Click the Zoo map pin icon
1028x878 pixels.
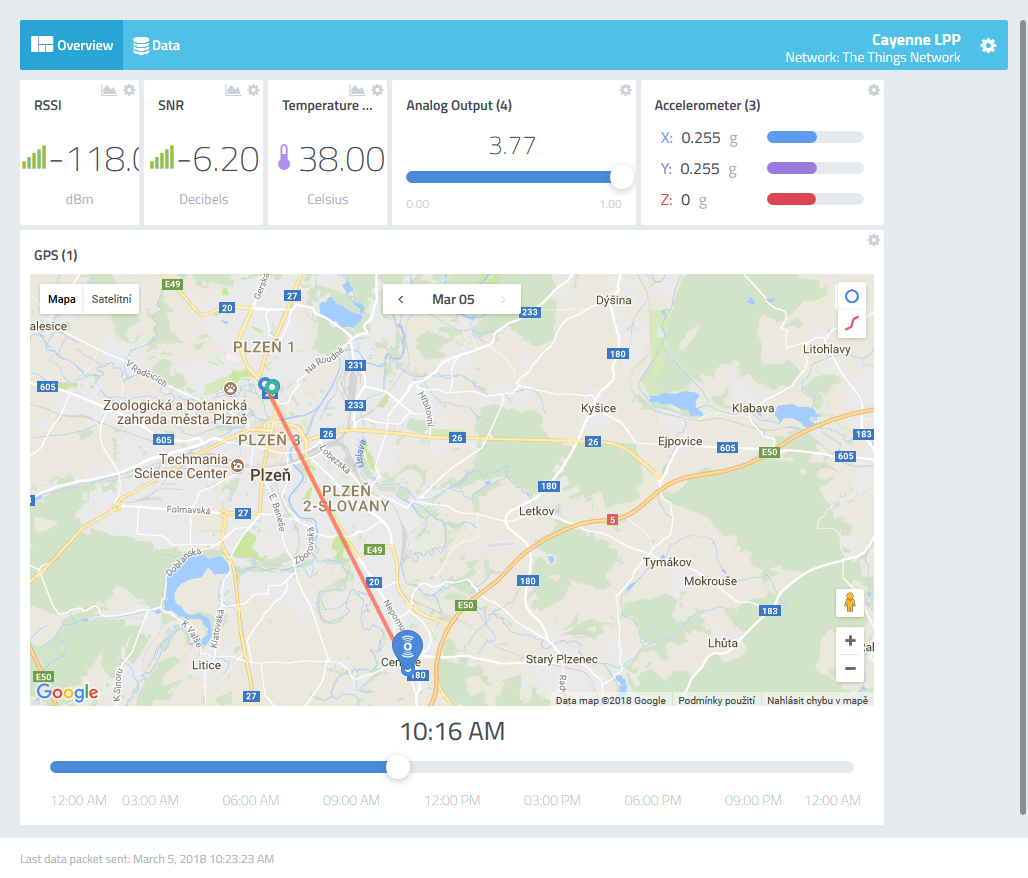[230, 388]
